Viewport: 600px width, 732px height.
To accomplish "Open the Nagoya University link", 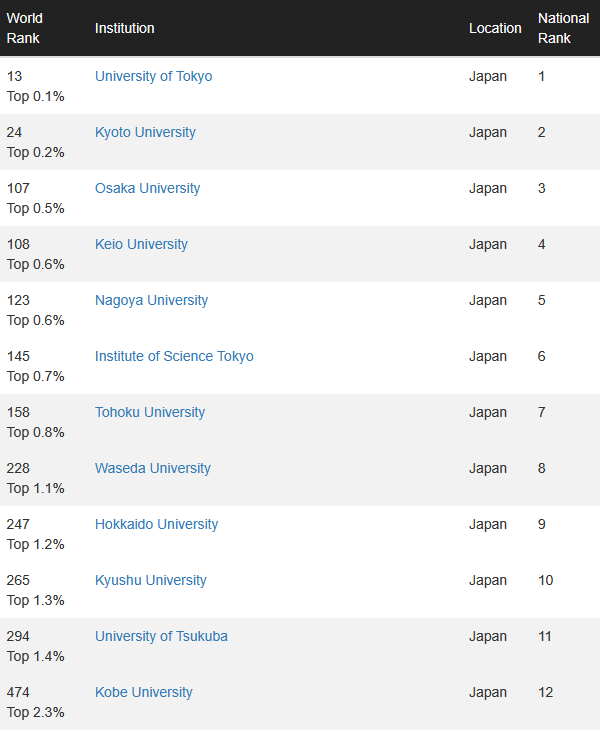I will [x=152, y=300].
